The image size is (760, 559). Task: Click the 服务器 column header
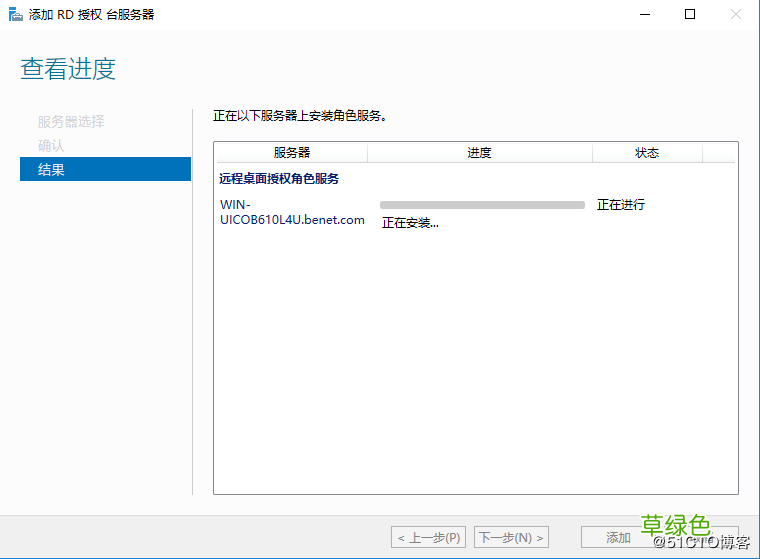click(x=292, y=153)
